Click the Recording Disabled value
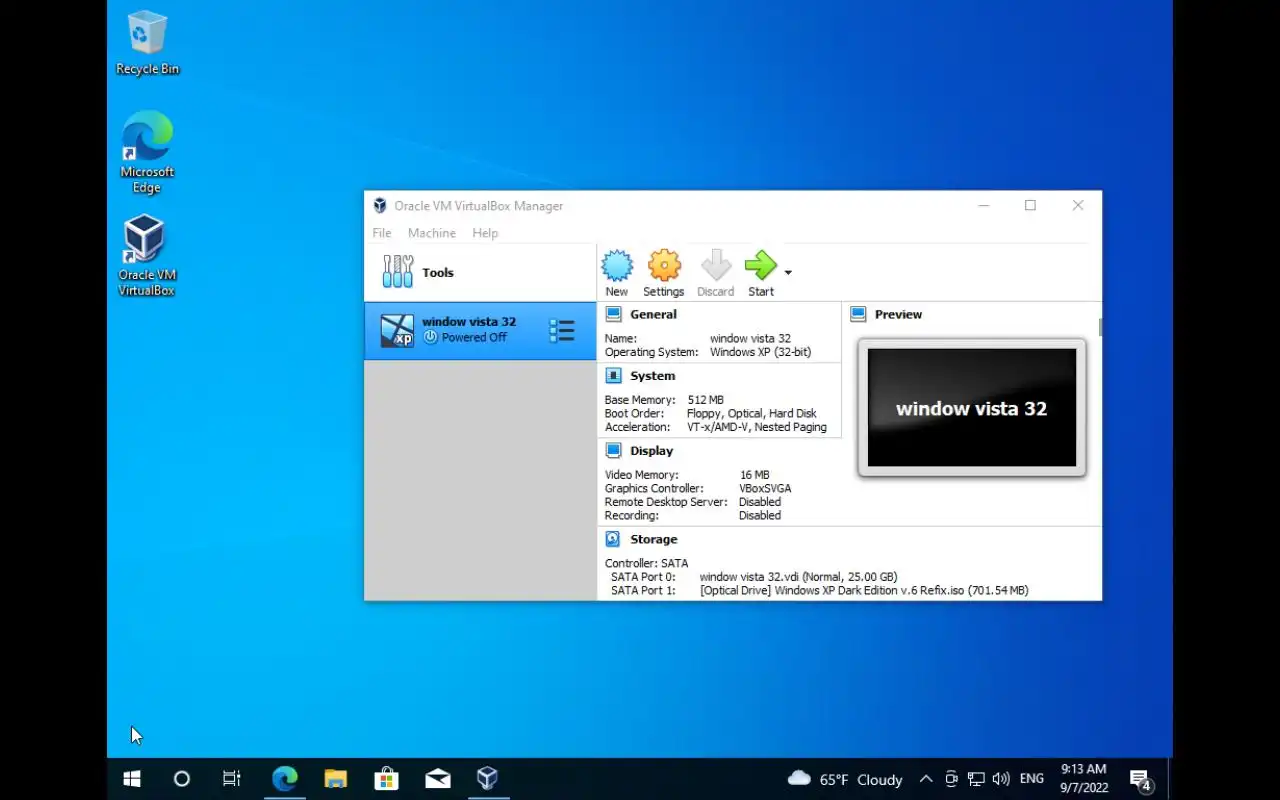Viewport: 1280px width, 800px height. tap(760, 516)
